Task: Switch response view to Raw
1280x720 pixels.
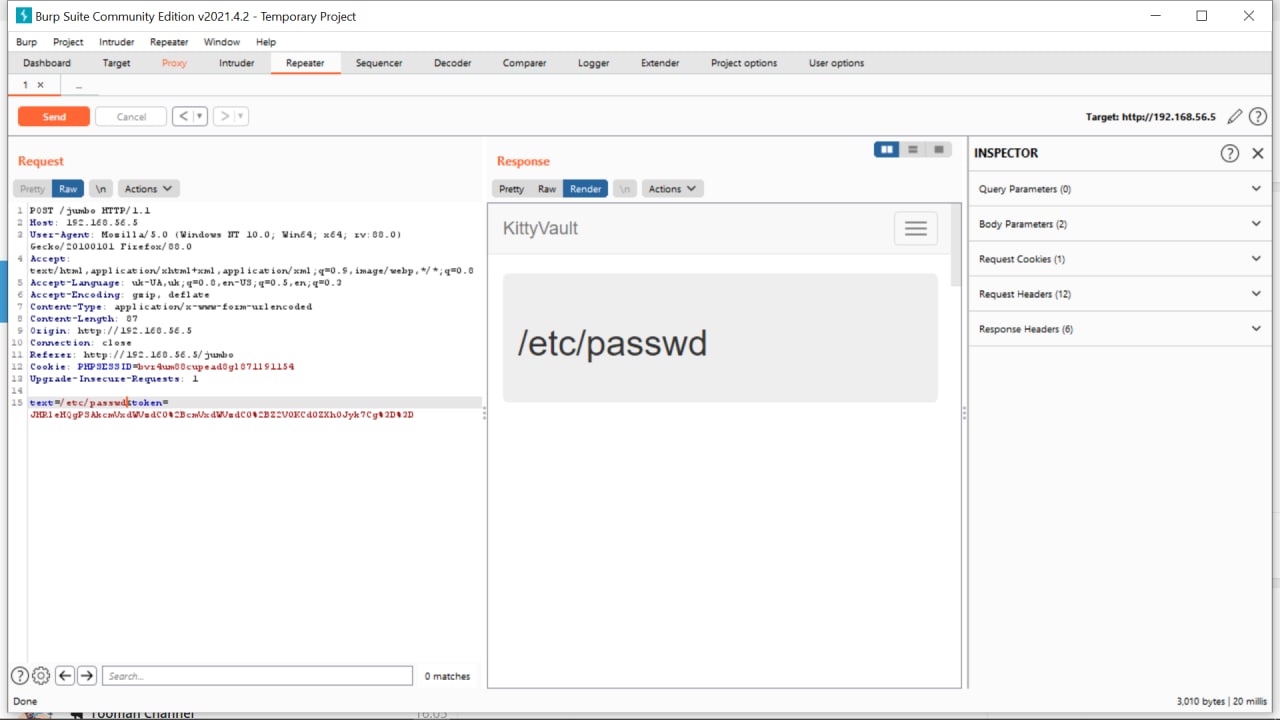Action: (547, 189)
